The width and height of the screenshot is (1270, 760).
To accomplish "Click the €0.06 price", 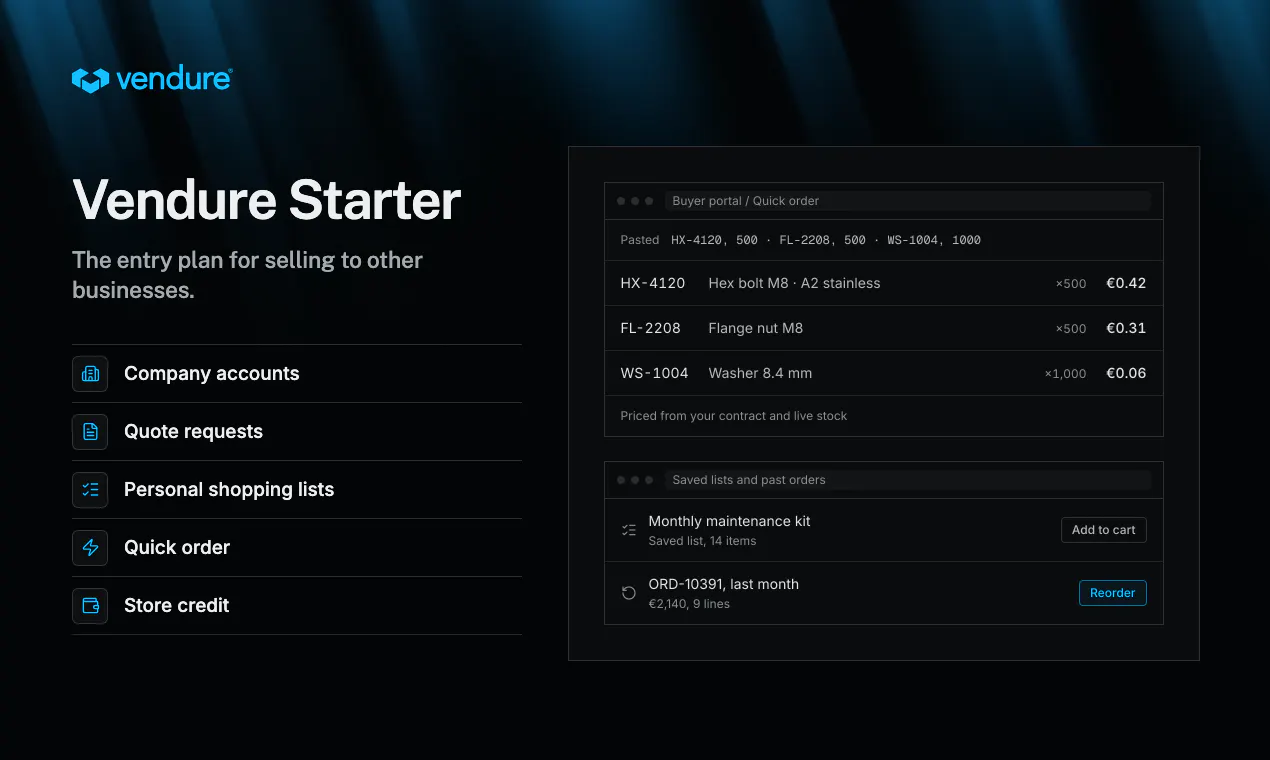I will pyautogui.click(x=1126, y=373).
